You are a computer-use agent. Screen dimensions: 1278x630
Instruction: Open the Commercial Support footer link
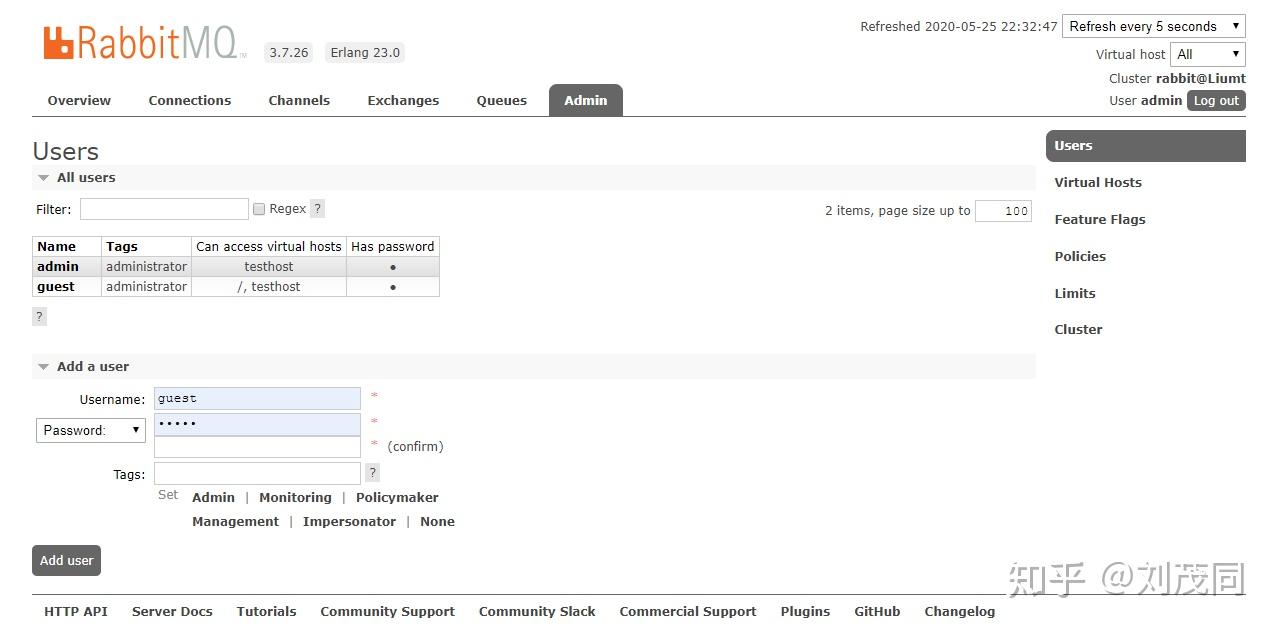tap(688, 611)
